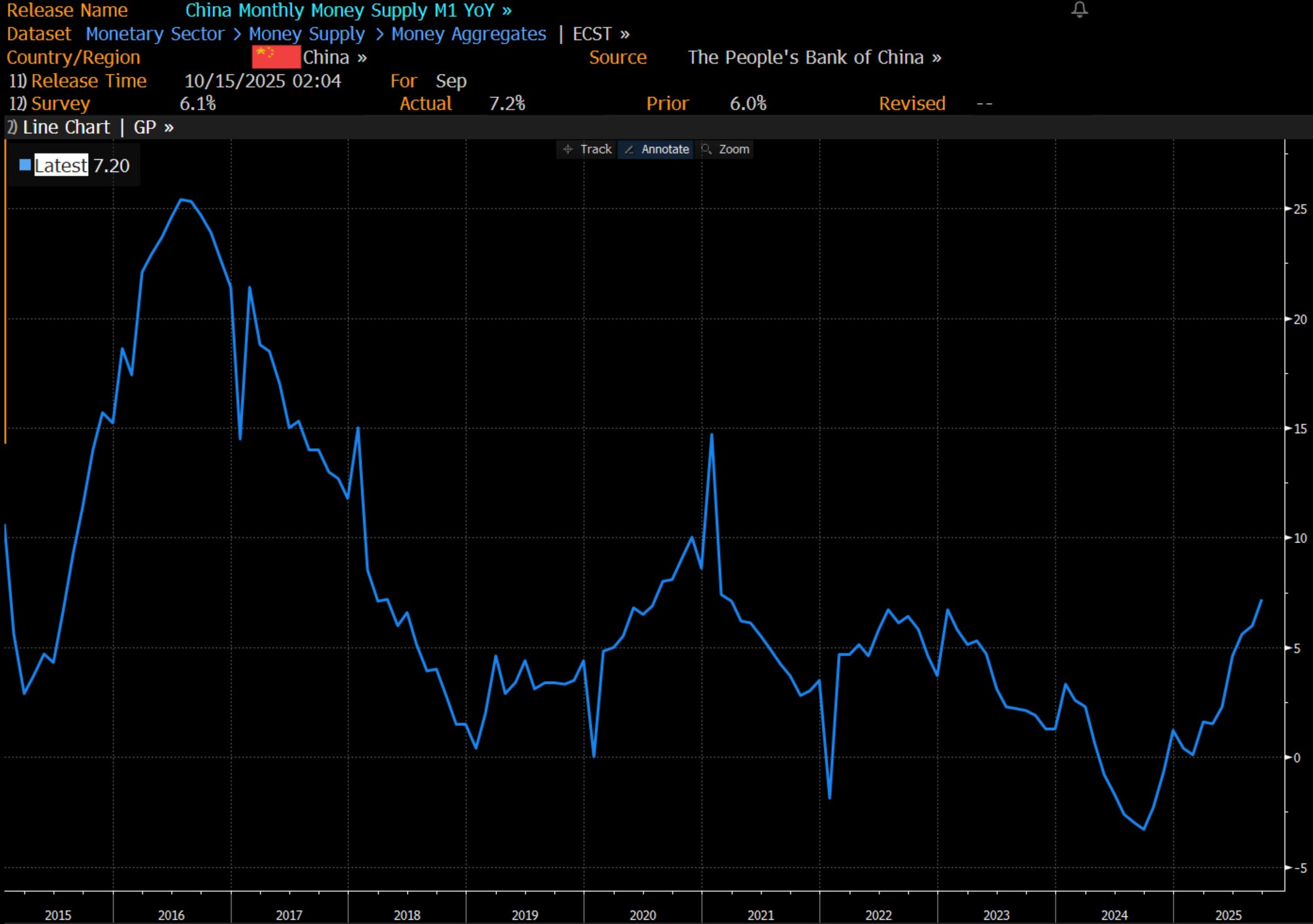Viewport: 1313px width, 924px height.
Task: Click the alert bell icon
Action: [x=1079, y=9]
